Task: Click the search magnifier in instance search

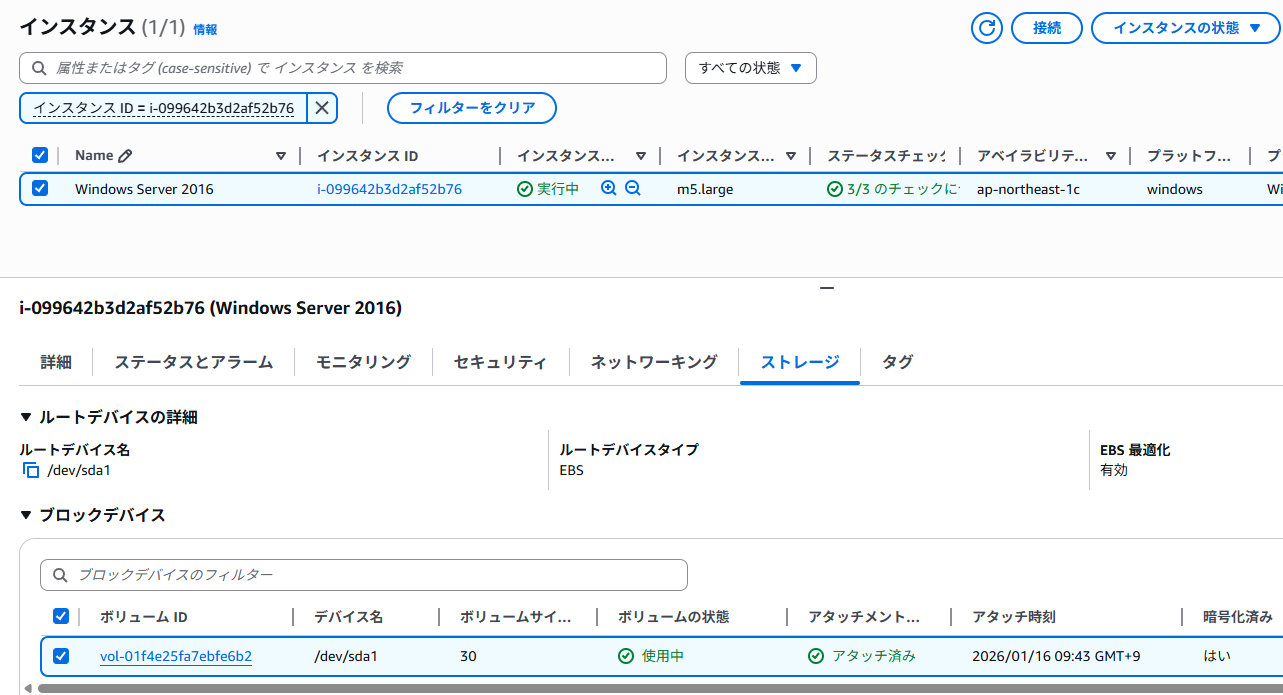Action: (40, 68)
